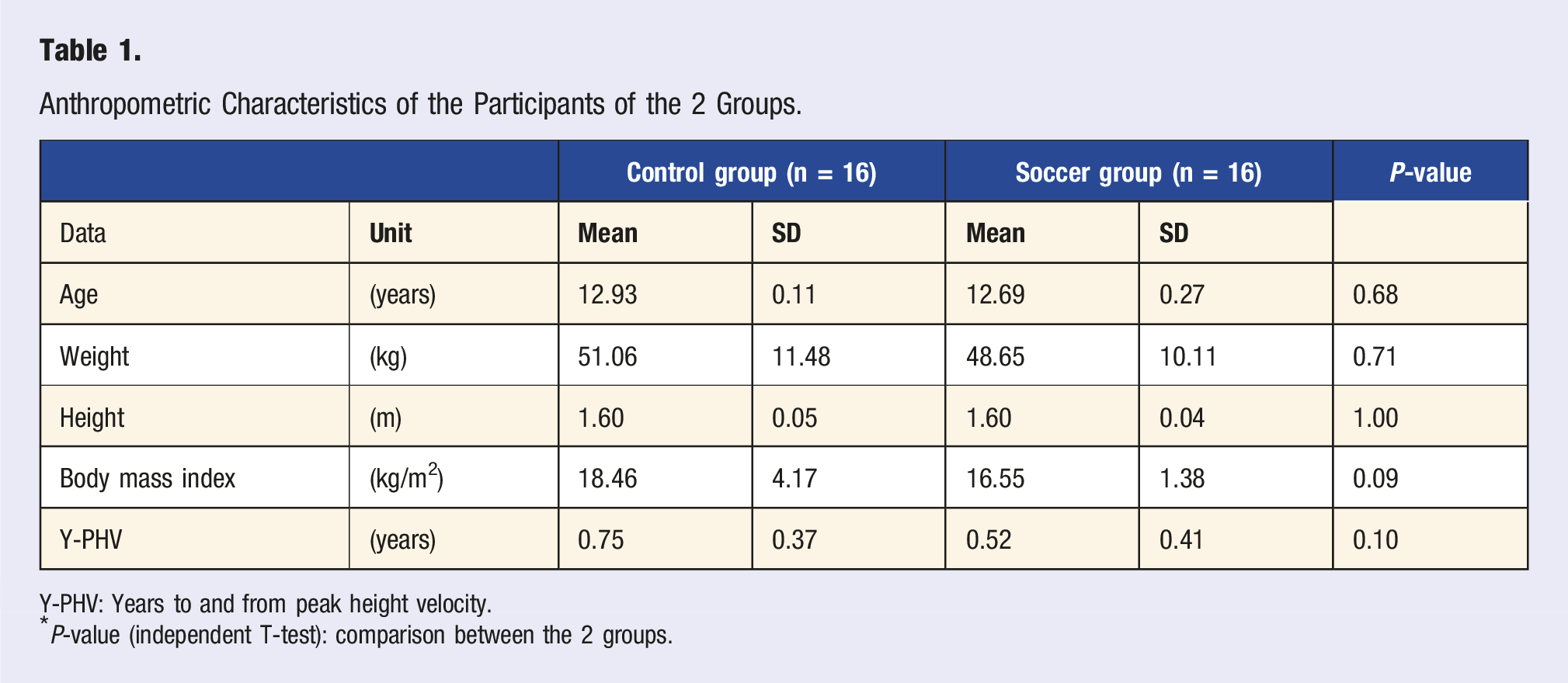Select the Height row label
Image resolution: width=1568 pixels, height=683 pixels.
point(92,418)
